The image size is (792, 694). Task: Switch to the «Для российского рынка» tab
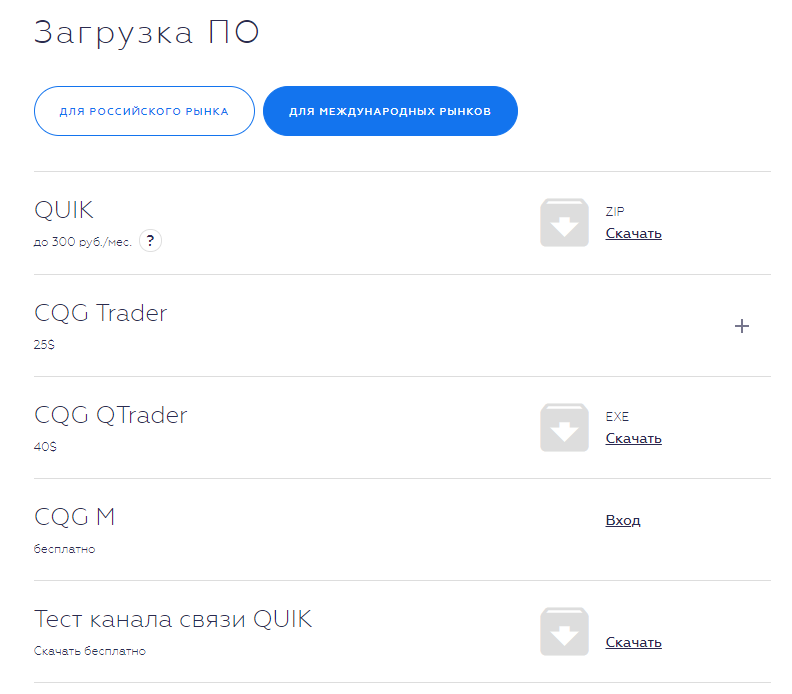(x=144, y=111)
